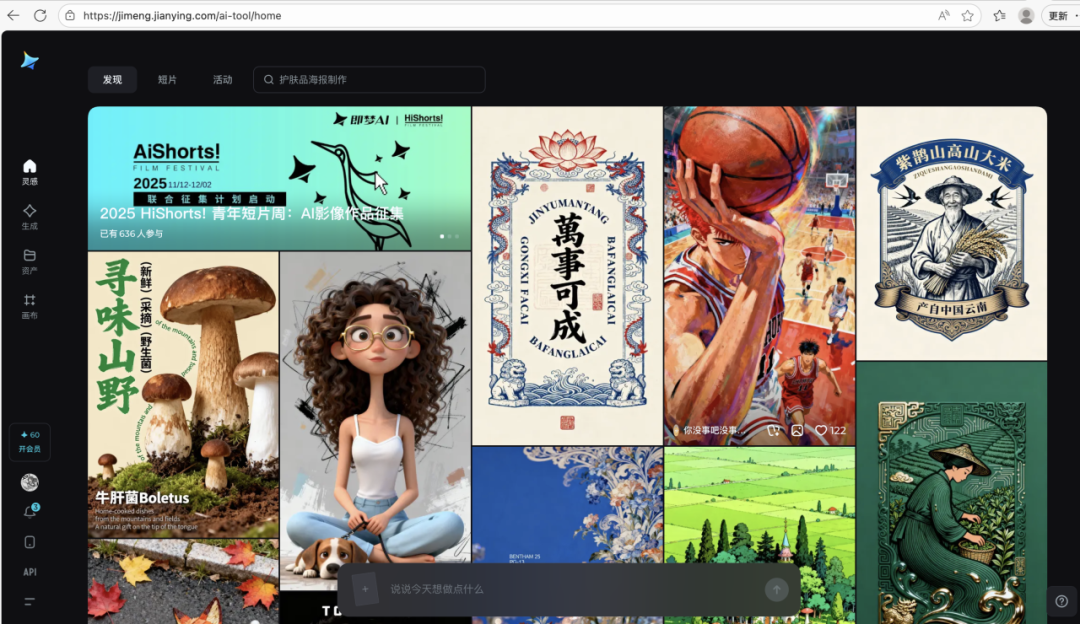Switch to the 短片 tab
This screenshot has height=624, width=1080.
tap(167, 79)
